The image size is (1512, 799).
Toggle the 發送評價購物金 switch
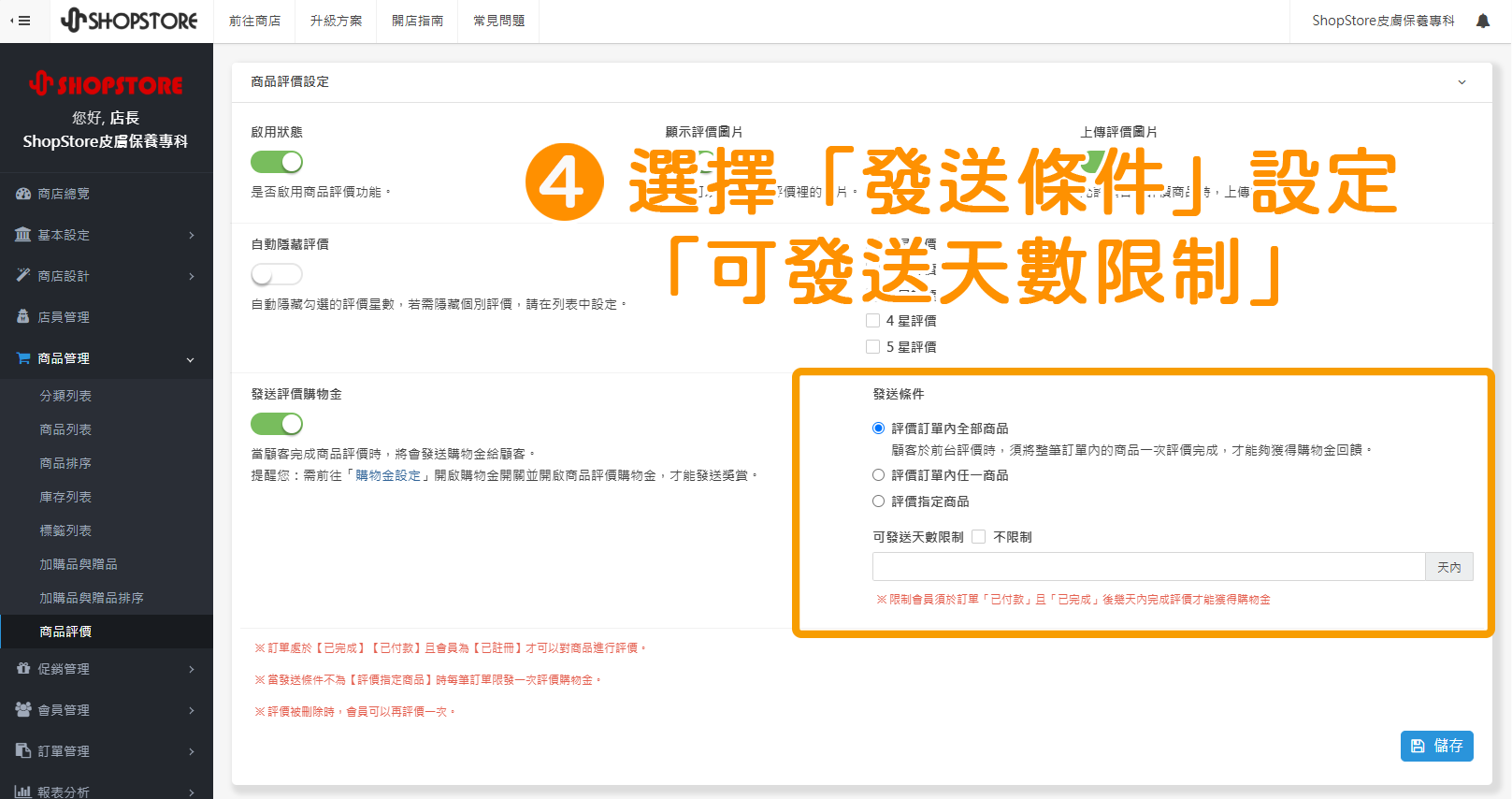pyautogui.click(x=277, y=424)
